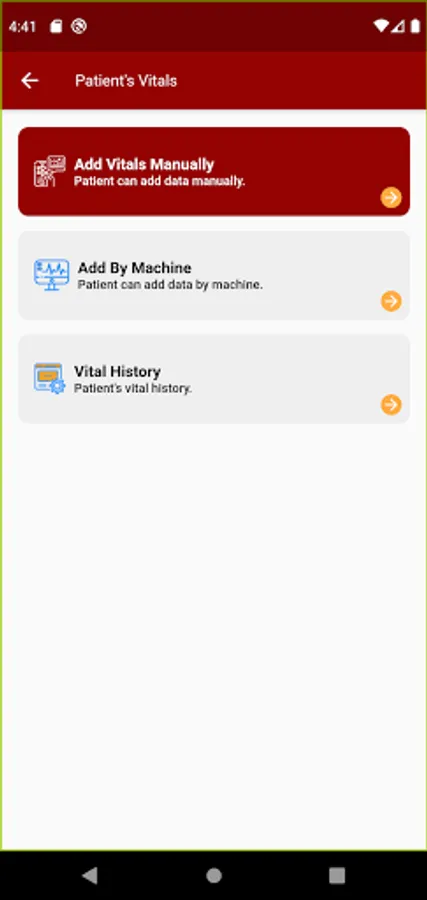Click the battery status icon
The width and height of the screenshot is (427, 900).
point(415,26)
